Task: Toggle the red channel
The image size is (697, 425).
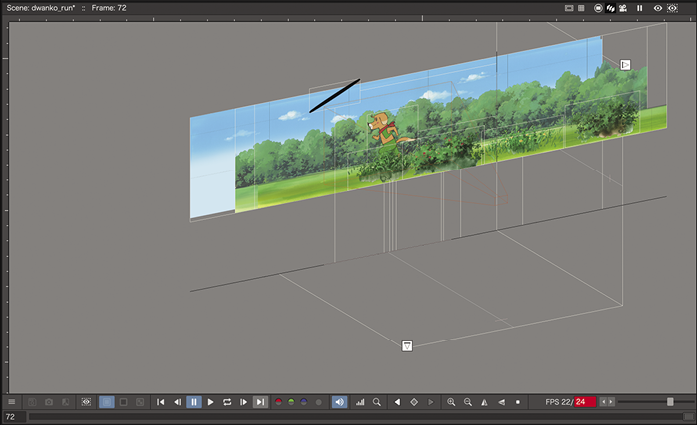Action: [278, 402]
